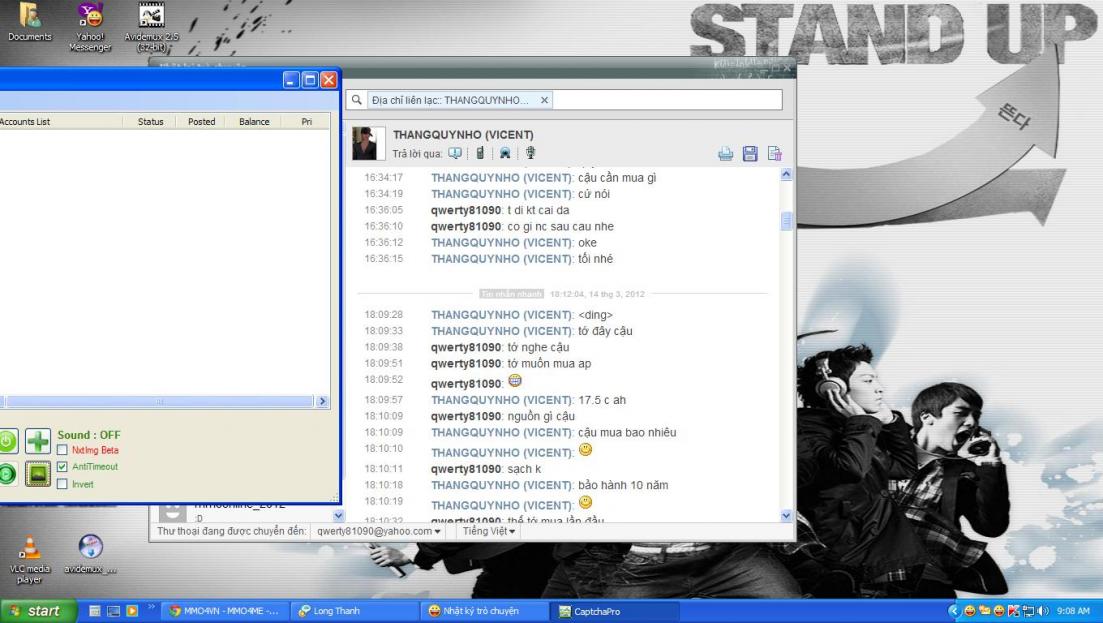Viewport: 1103px width, 623px height.
Task: Click the contact list scroll-down arrow behind CaptchaPro
Action: [338, 515]
